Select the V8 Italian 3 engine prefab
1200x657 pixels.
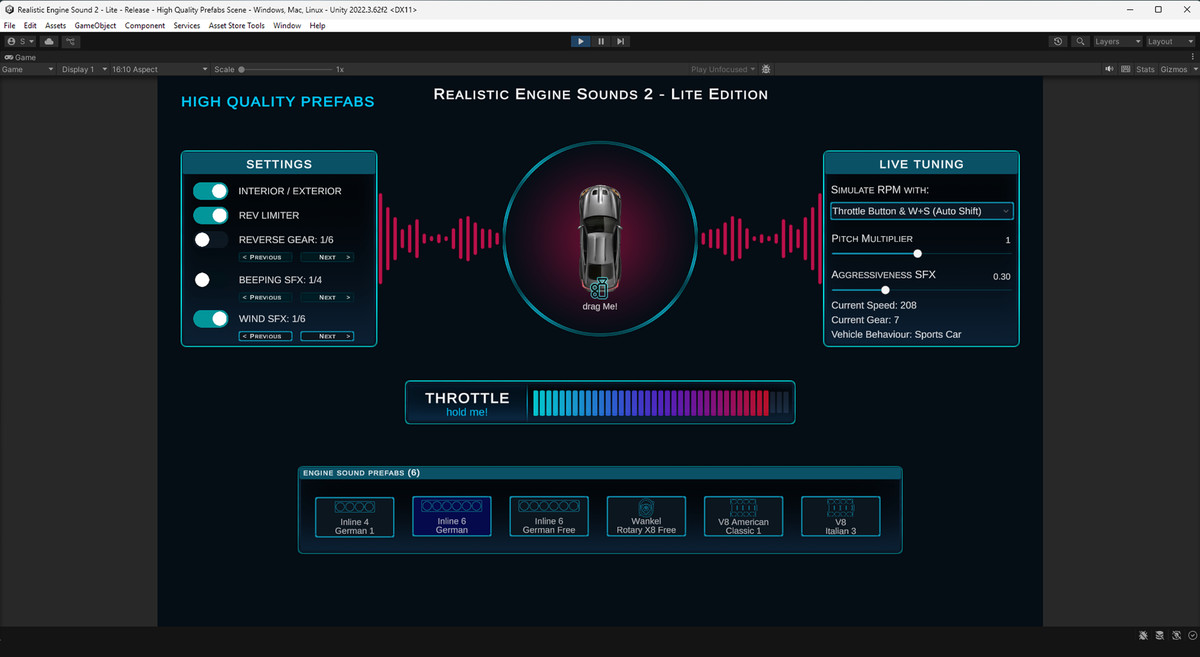point(841,516)
